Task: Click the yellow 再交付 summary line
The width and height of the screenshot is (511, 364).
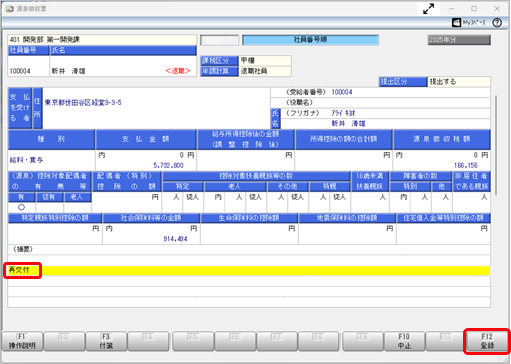Action: tap(249, 270)
